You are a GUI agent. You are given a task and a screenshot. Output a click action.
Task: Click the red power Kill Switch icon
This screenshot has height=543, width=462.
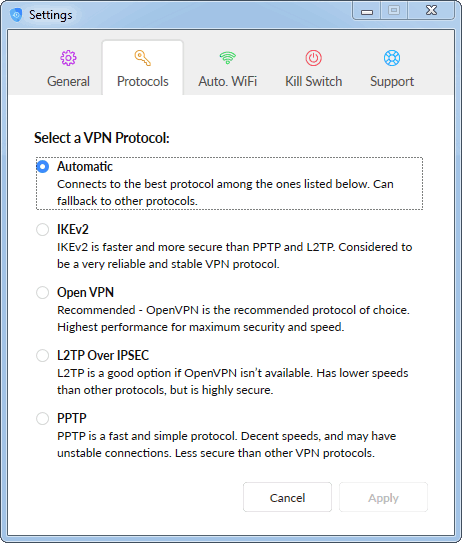(313, 58)
